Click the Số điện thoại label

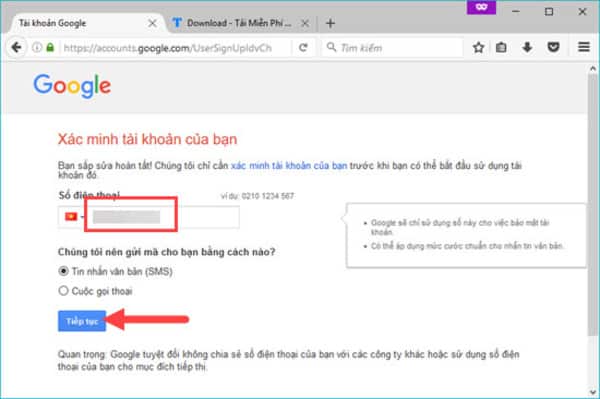[x=89, y=195]
